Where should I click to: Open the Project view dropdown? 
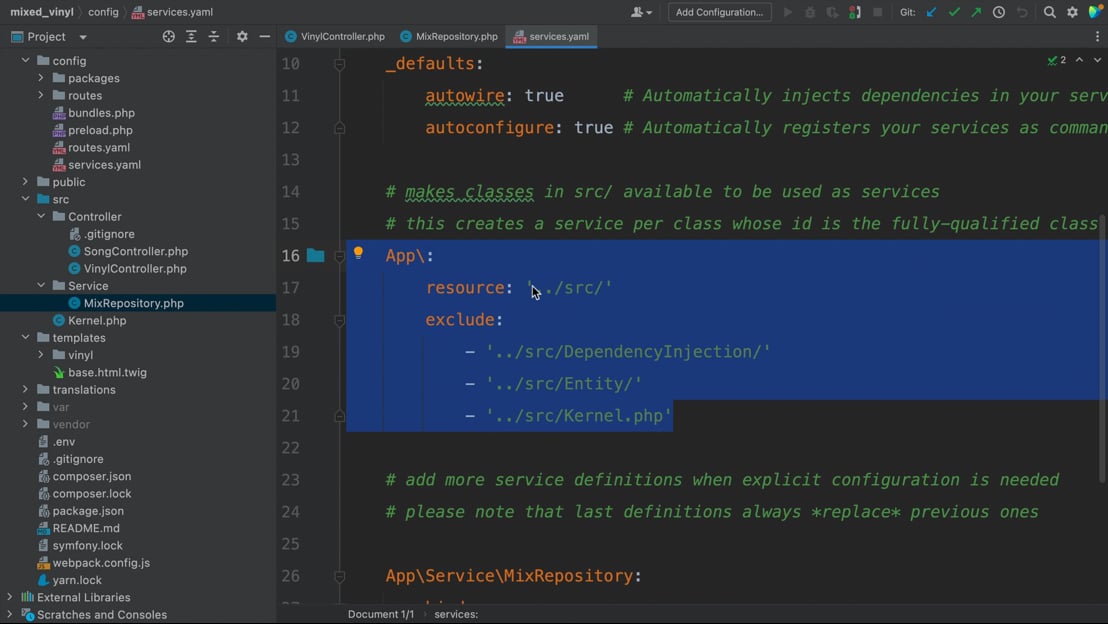click(83, 37)
